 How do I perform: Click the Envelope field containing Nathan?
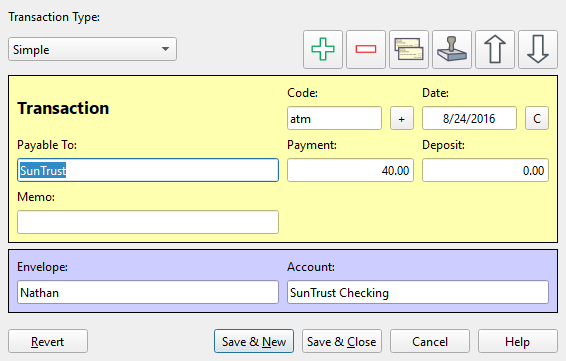click(148, 292)
